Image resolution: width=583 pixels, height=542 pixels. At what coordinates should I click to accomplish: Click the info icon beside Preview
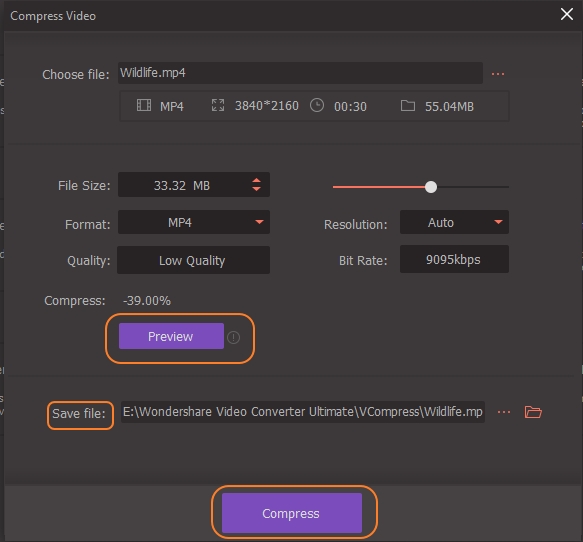click(x=233, y=337)
